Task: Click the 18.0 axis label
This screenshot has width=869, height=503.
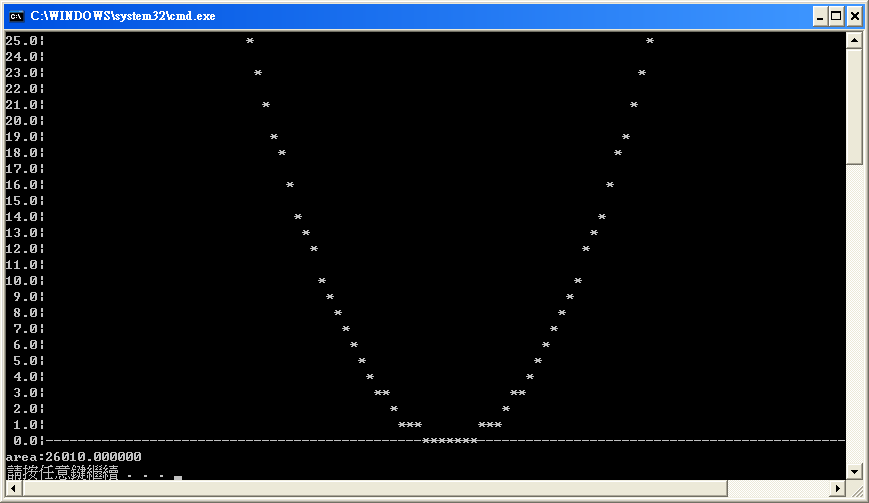Action: [x=22, y=152]
